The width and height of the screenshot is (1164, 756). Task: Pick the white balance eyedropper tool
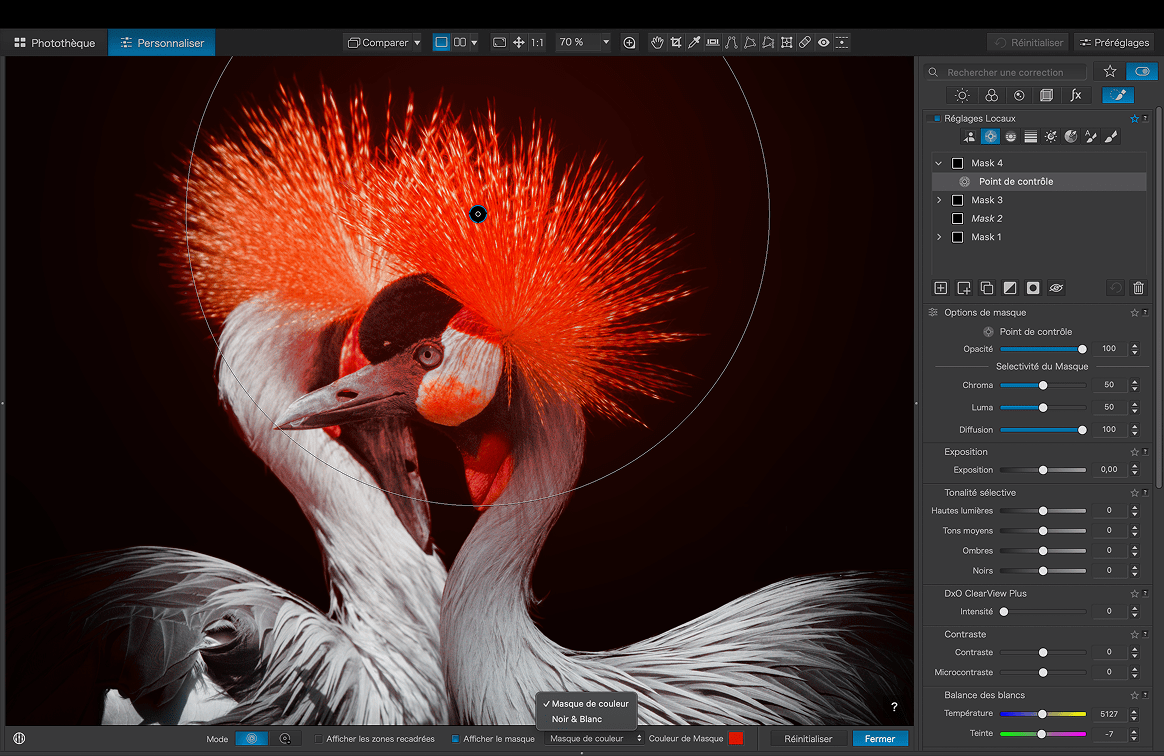pos(694,43)
